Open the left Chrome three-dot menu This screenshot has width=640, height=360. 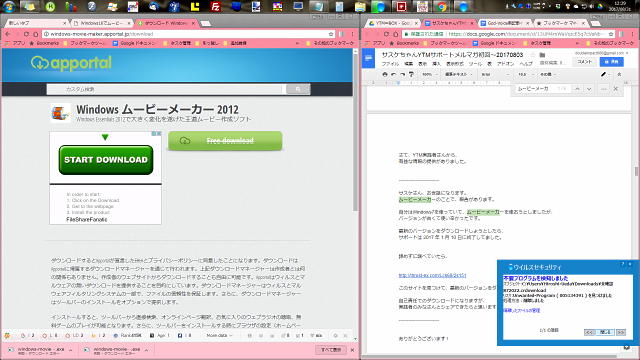click(x=353, y=34)
